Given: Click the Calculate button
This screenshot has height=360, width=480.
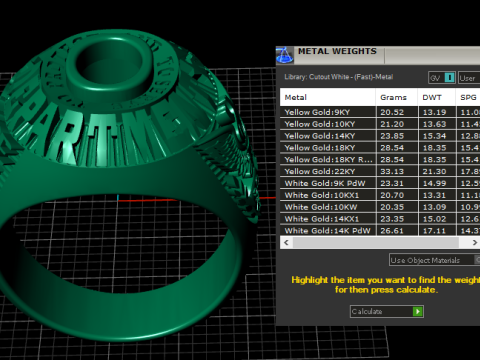Looking at the screenshot, I should tap(387, 311).
